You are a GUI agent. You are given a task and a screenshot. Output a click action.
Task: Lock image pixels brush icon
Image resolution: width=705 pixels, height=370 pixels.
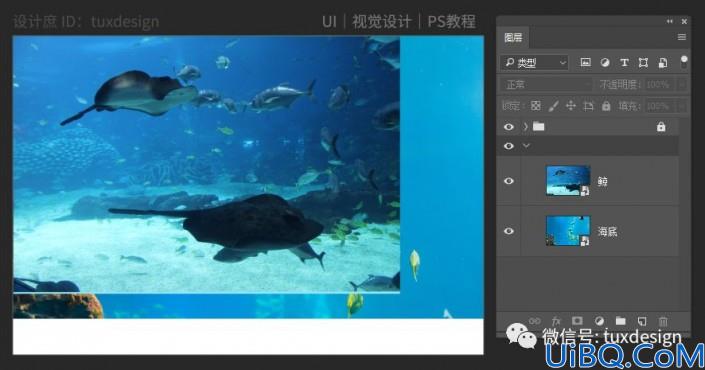pyautogui.click(x=553, y=106)
